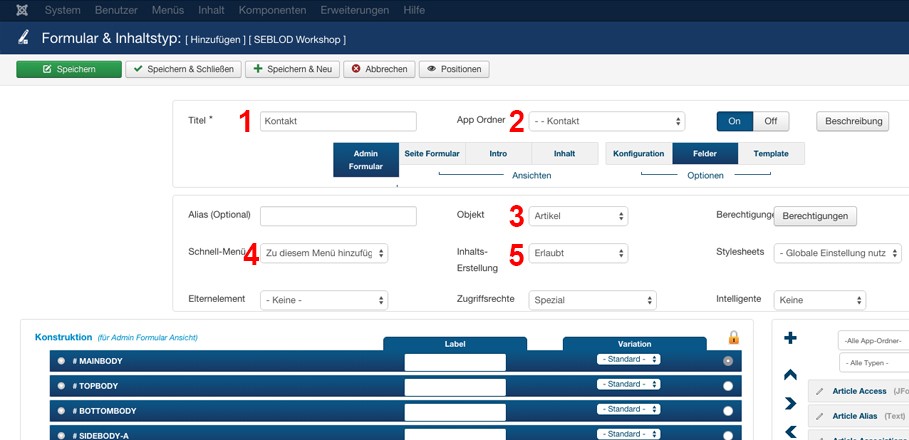Screen dimensions: 909x440
Task: Open Variation dropdown in TOPBODY row
Action: coord(628,384)
